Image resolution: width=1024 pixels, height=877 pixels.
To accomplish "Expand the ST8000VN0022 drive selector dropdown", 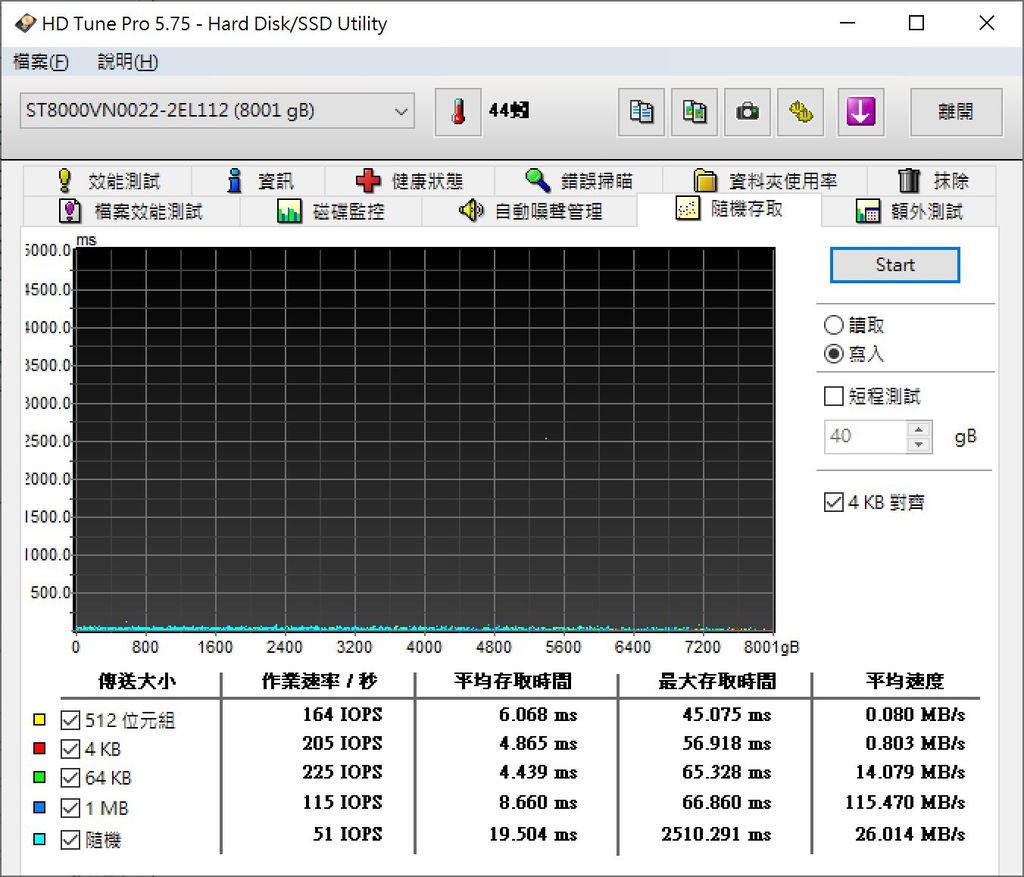I will click(x=217, y=111).
